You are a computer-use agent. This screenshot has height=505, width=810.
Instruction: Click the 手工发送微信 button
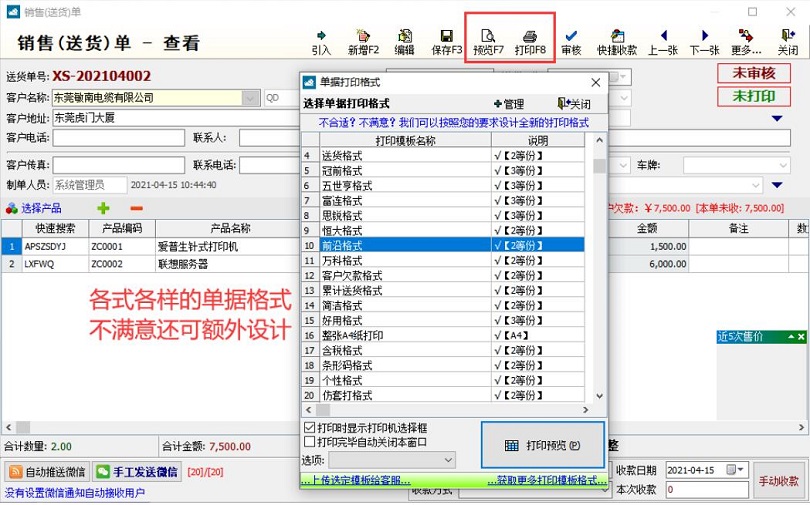[140, 472]
